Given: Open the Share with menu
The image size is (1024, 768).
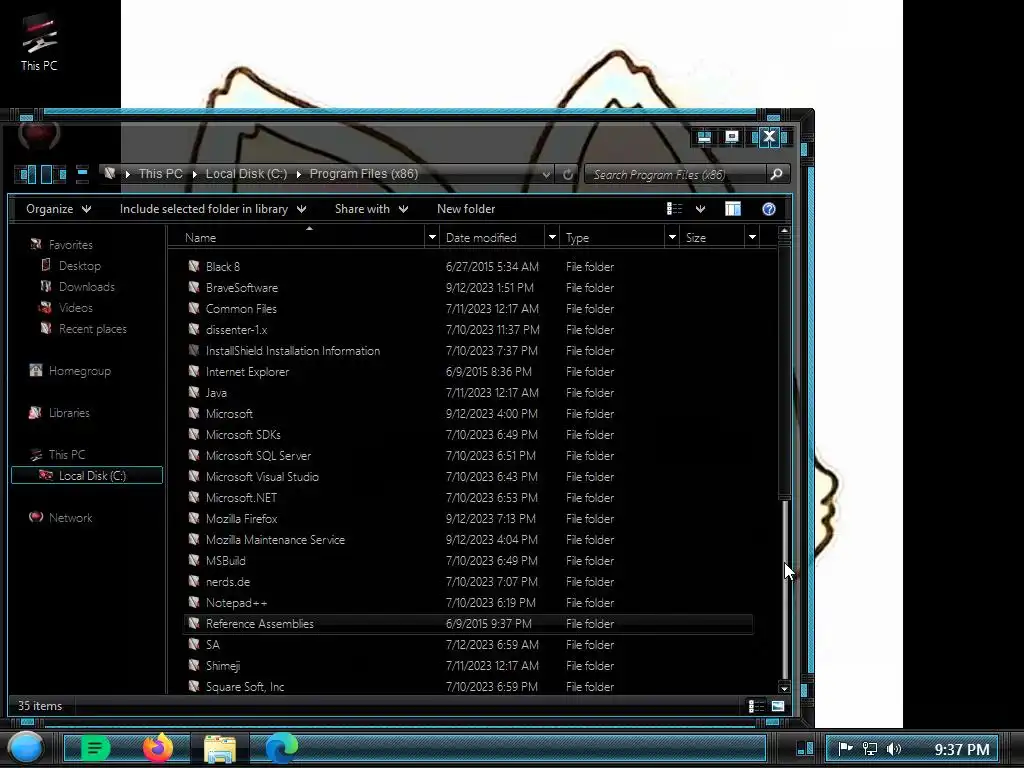Looking at the screenshot, I should 372,209.
